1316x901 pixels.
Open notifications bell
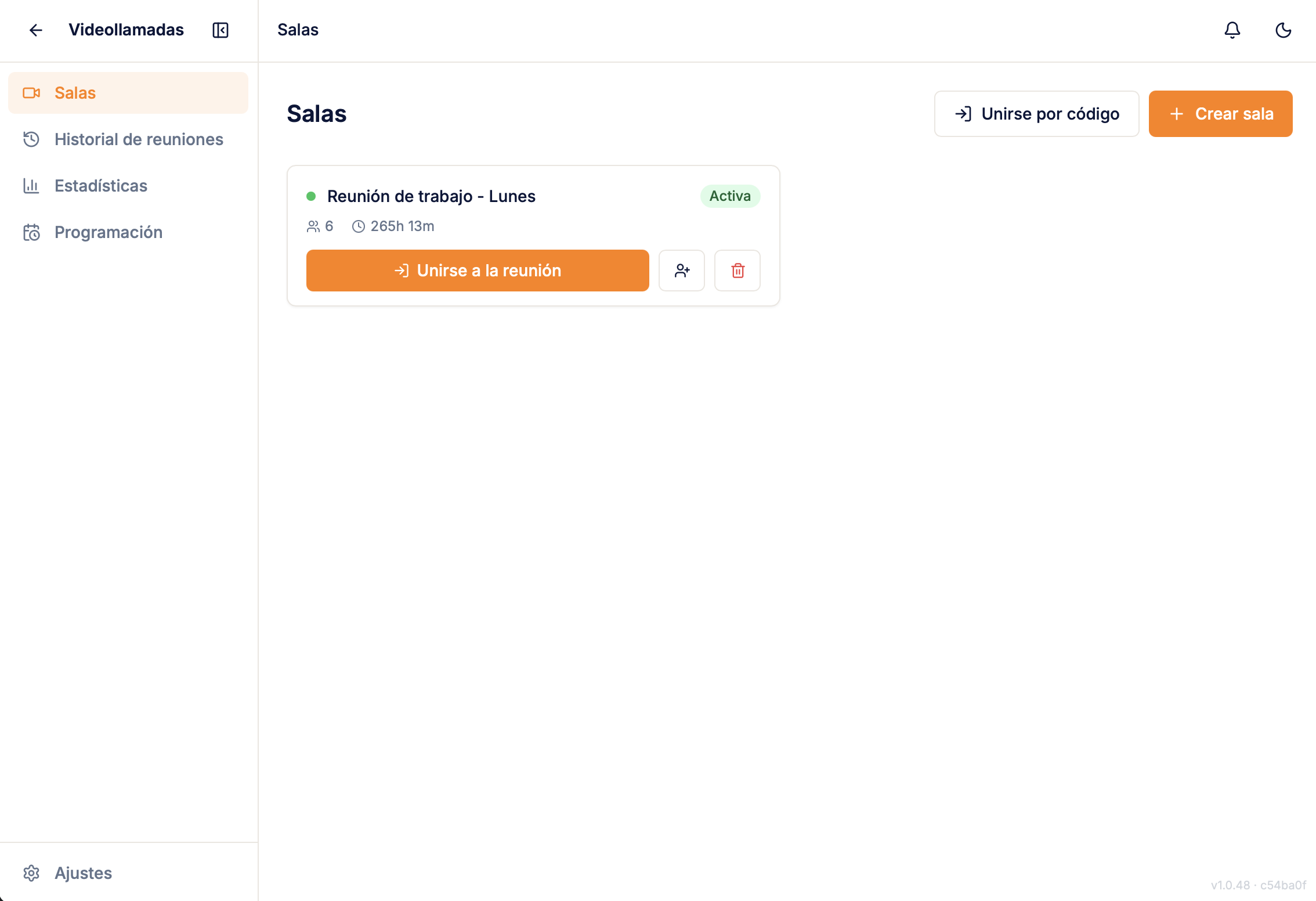1232,30
